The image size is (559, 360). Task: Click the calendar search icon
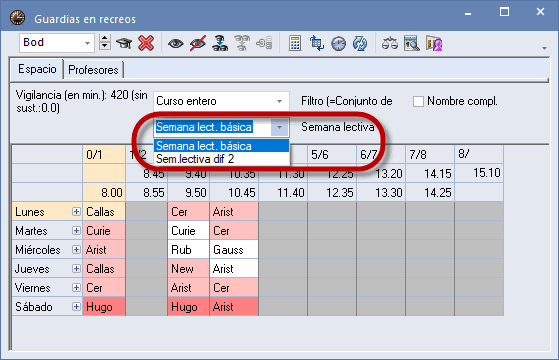point(412,43)
